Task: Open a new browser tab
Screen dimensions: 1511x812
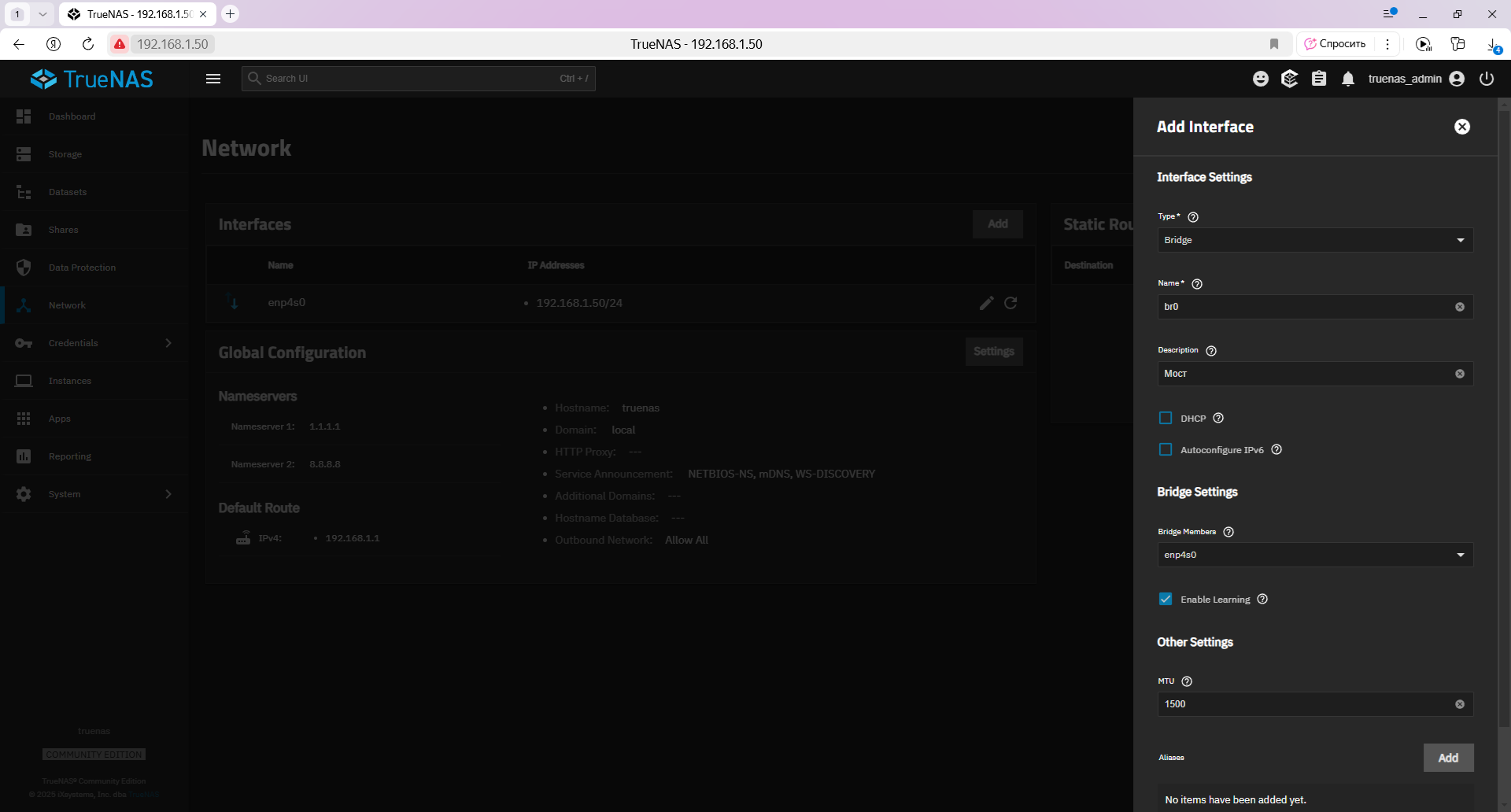Action: [x=230, y=14]
